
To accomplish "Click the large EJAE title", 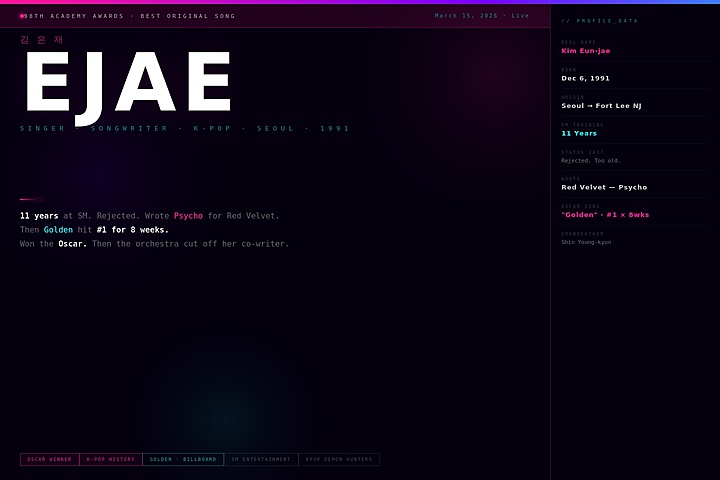I will [x=128, y=83].
